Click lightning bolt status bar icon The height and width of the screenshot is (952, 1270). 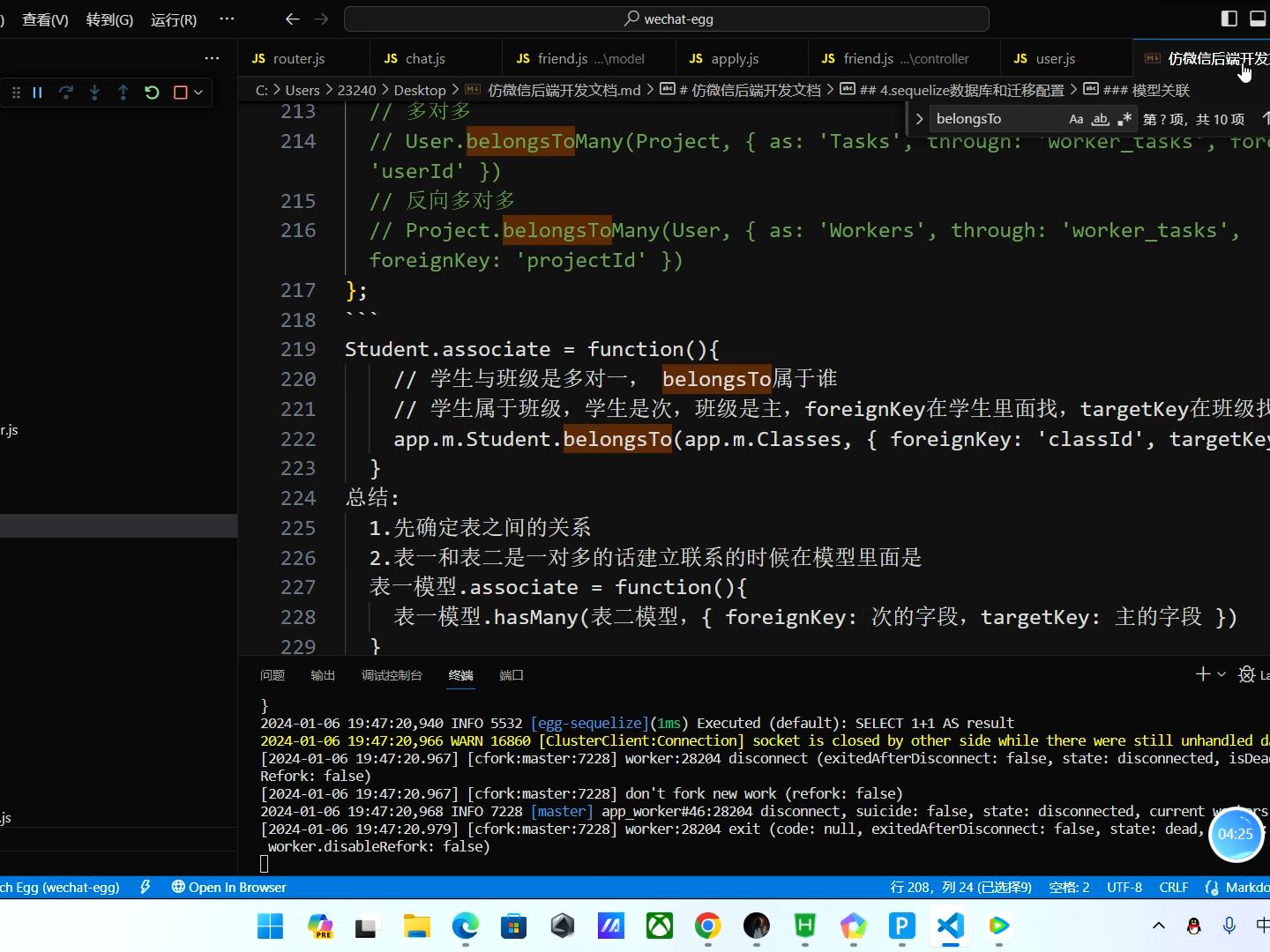pyautogui.click(x=146, y=887)
